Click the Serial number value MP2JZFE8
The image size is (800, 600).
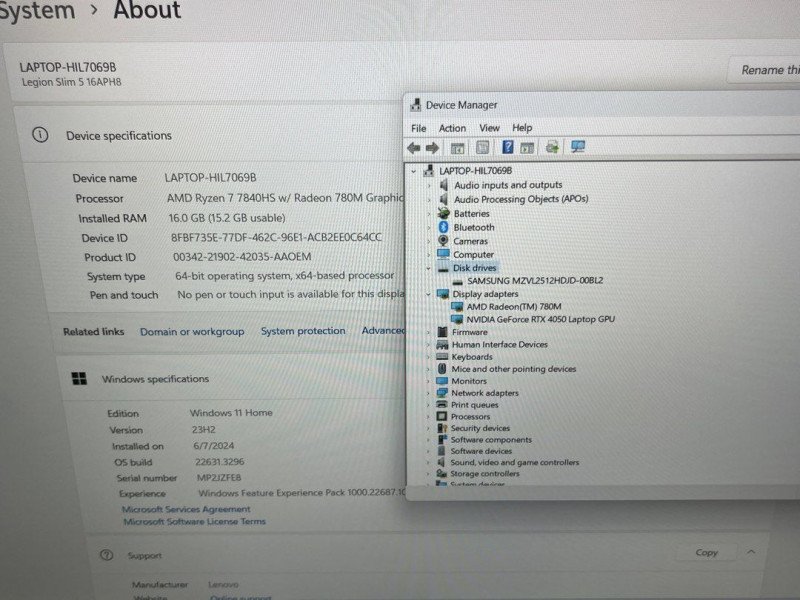(219, 478)
